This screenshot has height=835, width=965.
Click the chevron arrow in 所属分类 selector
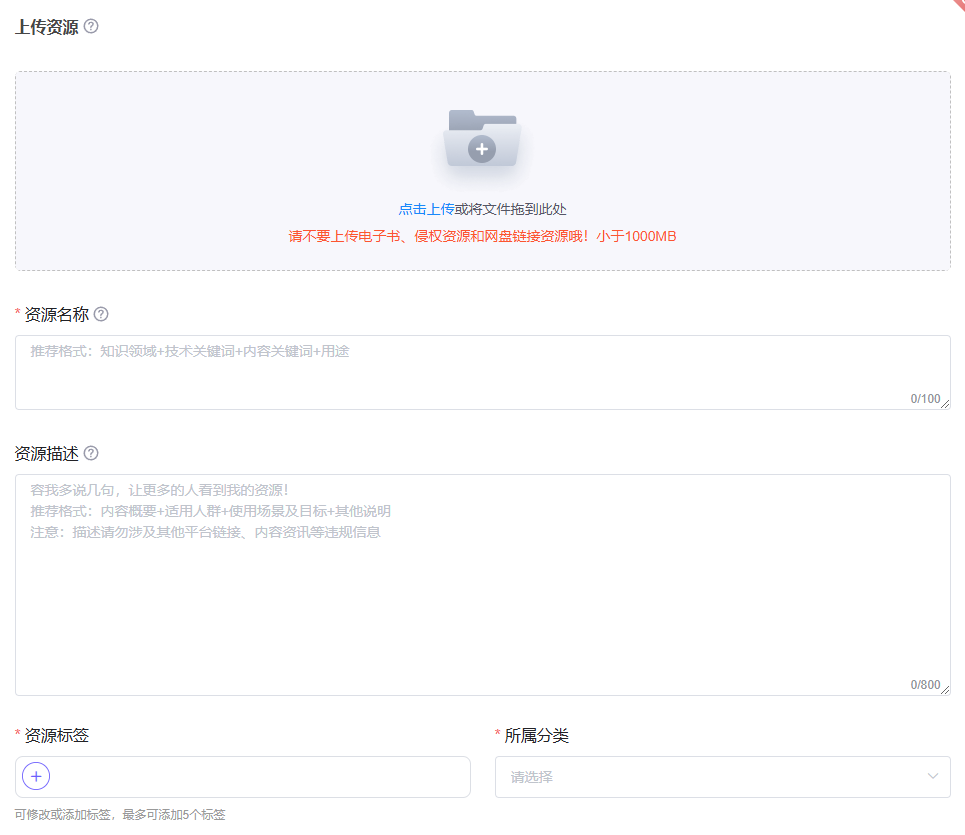[x=933, y=777]
